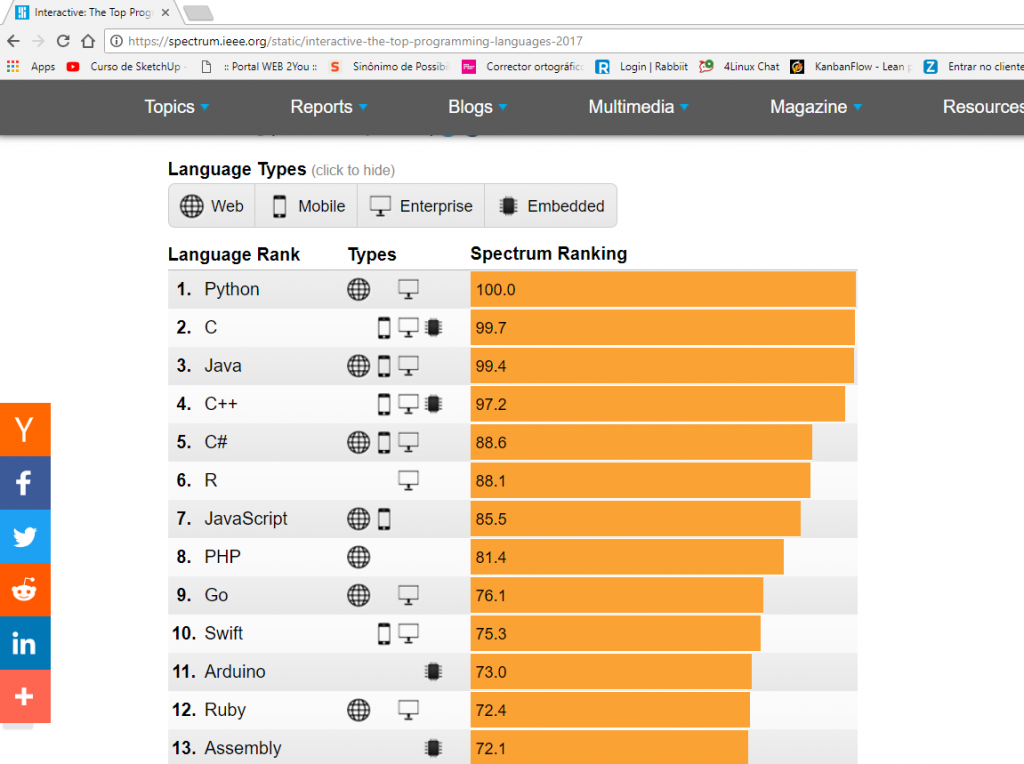Open more sharing options plus icon
Viewport: 1024px width, 764px height.
[25, 697]
